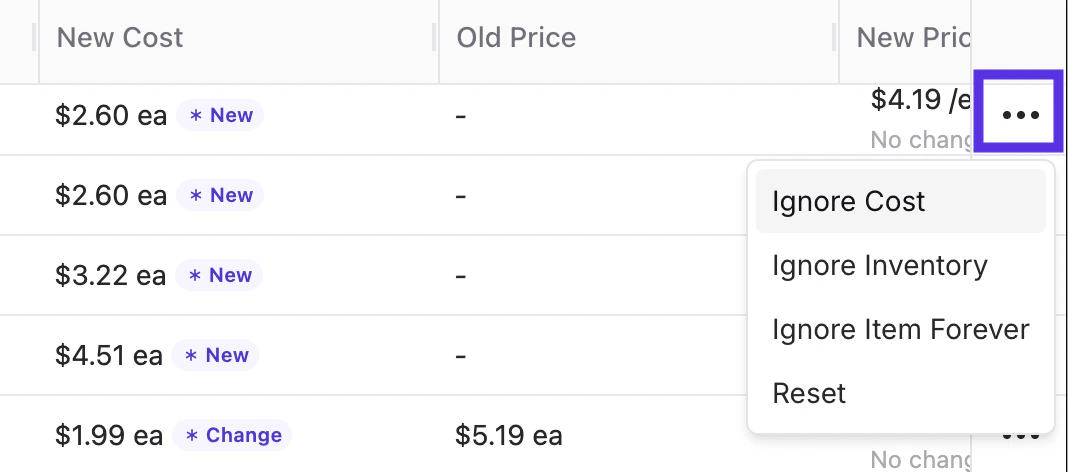Select Ignore Cost from the menu

click(x=849, y=201)
